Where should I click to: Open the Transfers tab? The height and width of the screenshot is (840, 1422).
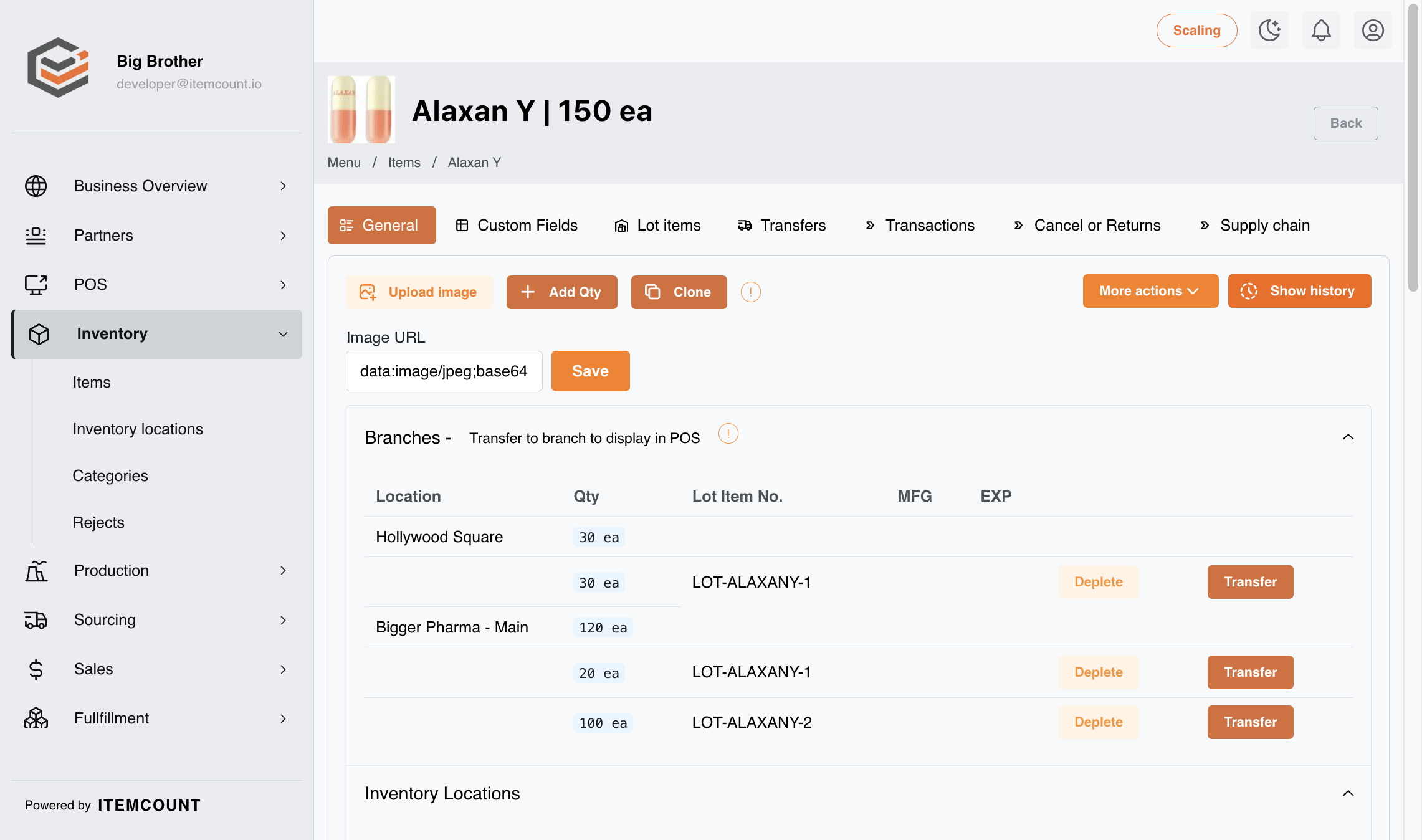[x=781, y=225]
